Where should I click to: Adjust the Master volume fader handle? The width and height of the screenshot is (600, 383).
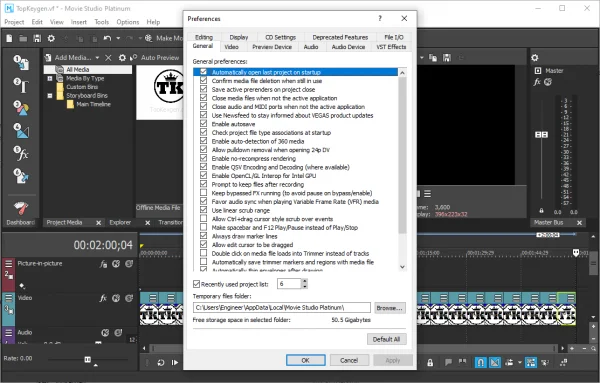[541, 135]
